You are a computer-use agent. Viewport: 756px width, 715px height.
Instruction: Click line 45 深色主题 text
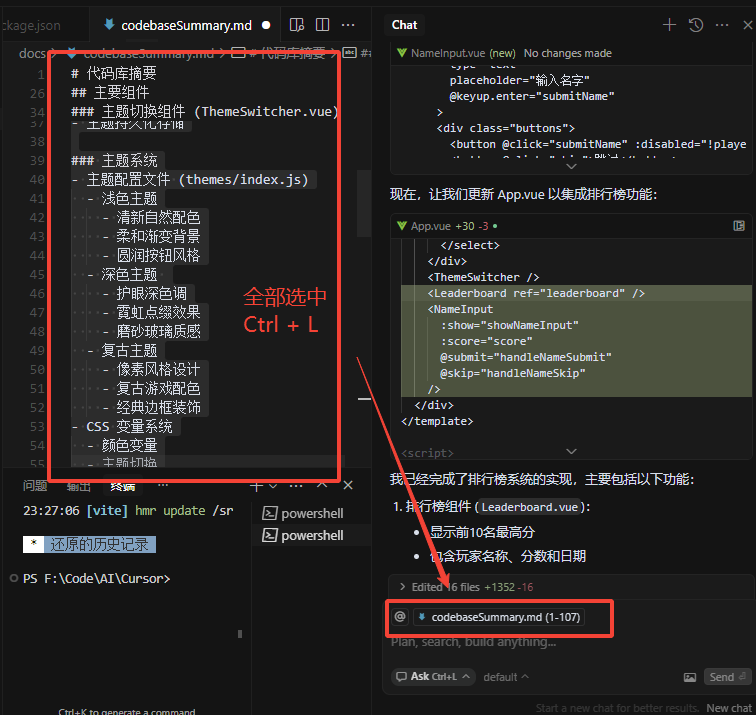pos(129,274)
